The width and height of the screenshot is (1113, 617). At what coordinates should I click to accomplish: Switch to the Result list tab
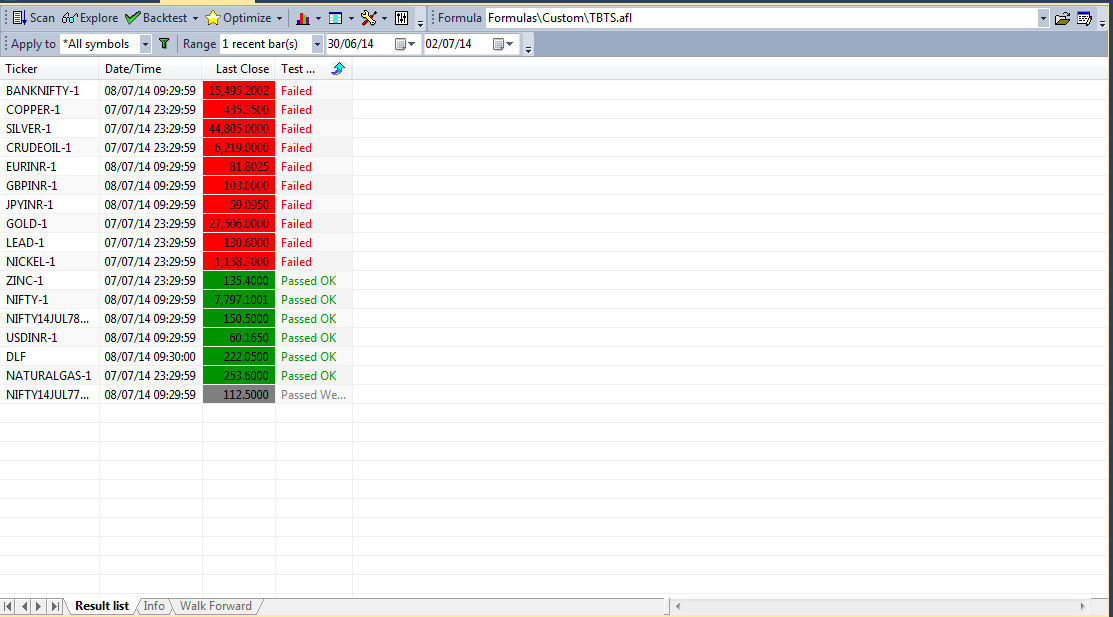click(102, 606)
